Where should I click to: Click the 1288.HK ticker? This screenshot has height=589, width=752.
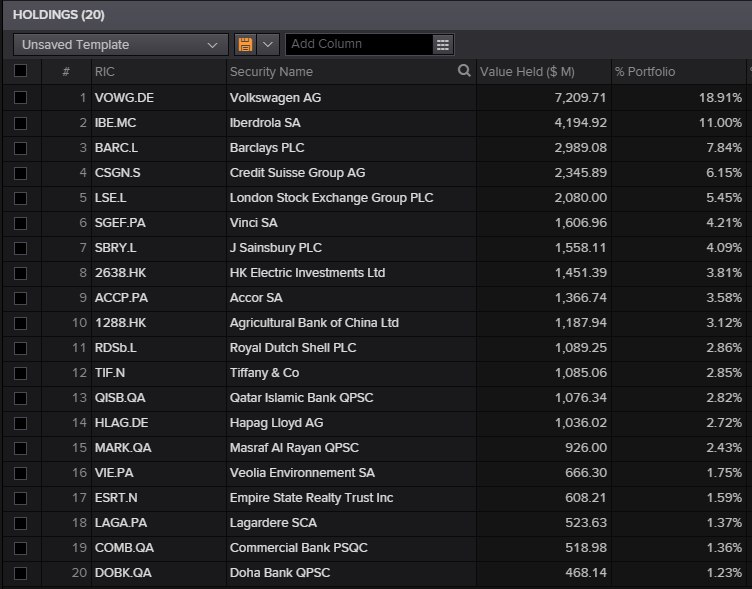click(120, 323)
